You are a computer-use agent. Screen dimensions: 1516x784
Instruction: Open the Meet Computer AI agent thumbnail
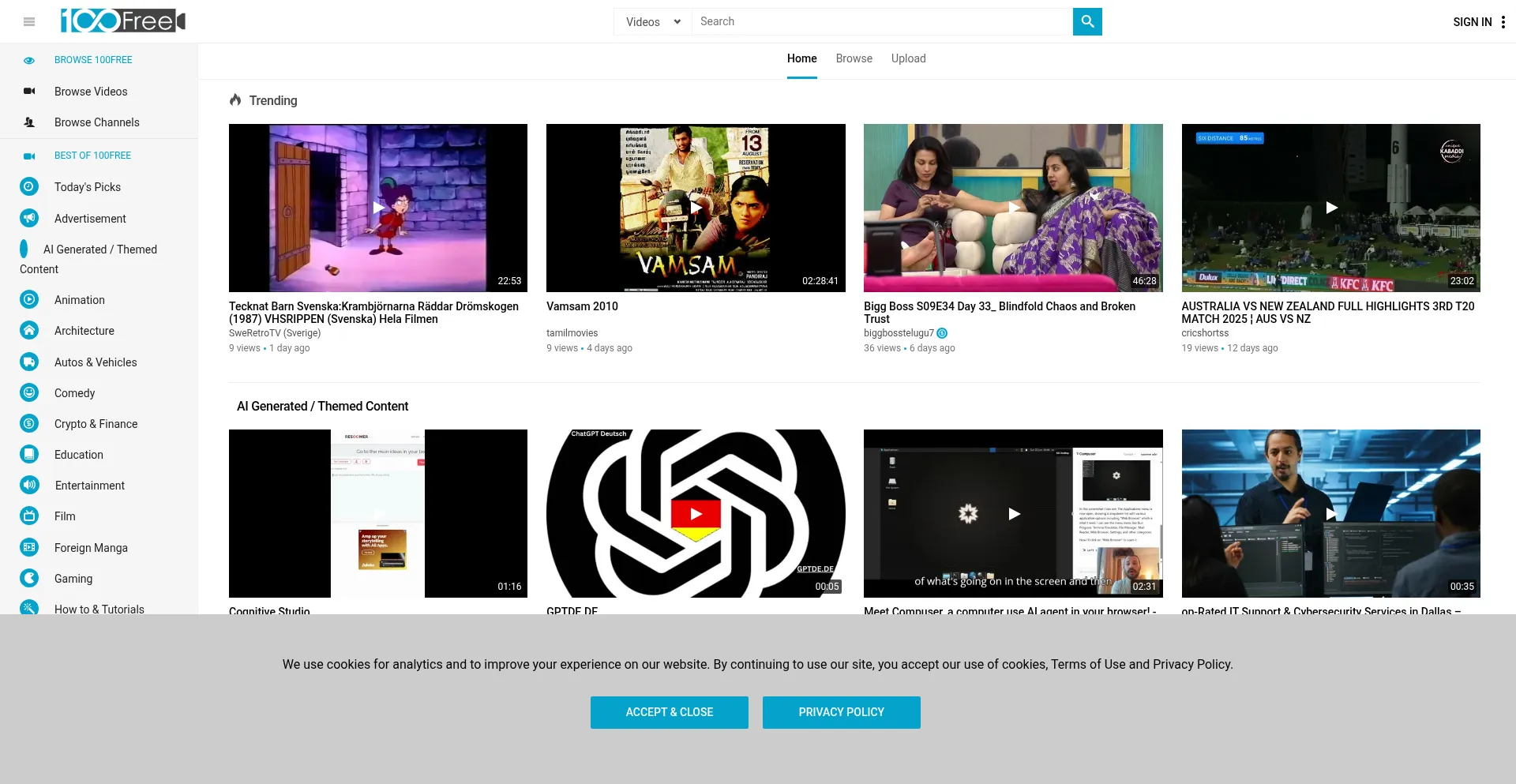point(1013,513)
